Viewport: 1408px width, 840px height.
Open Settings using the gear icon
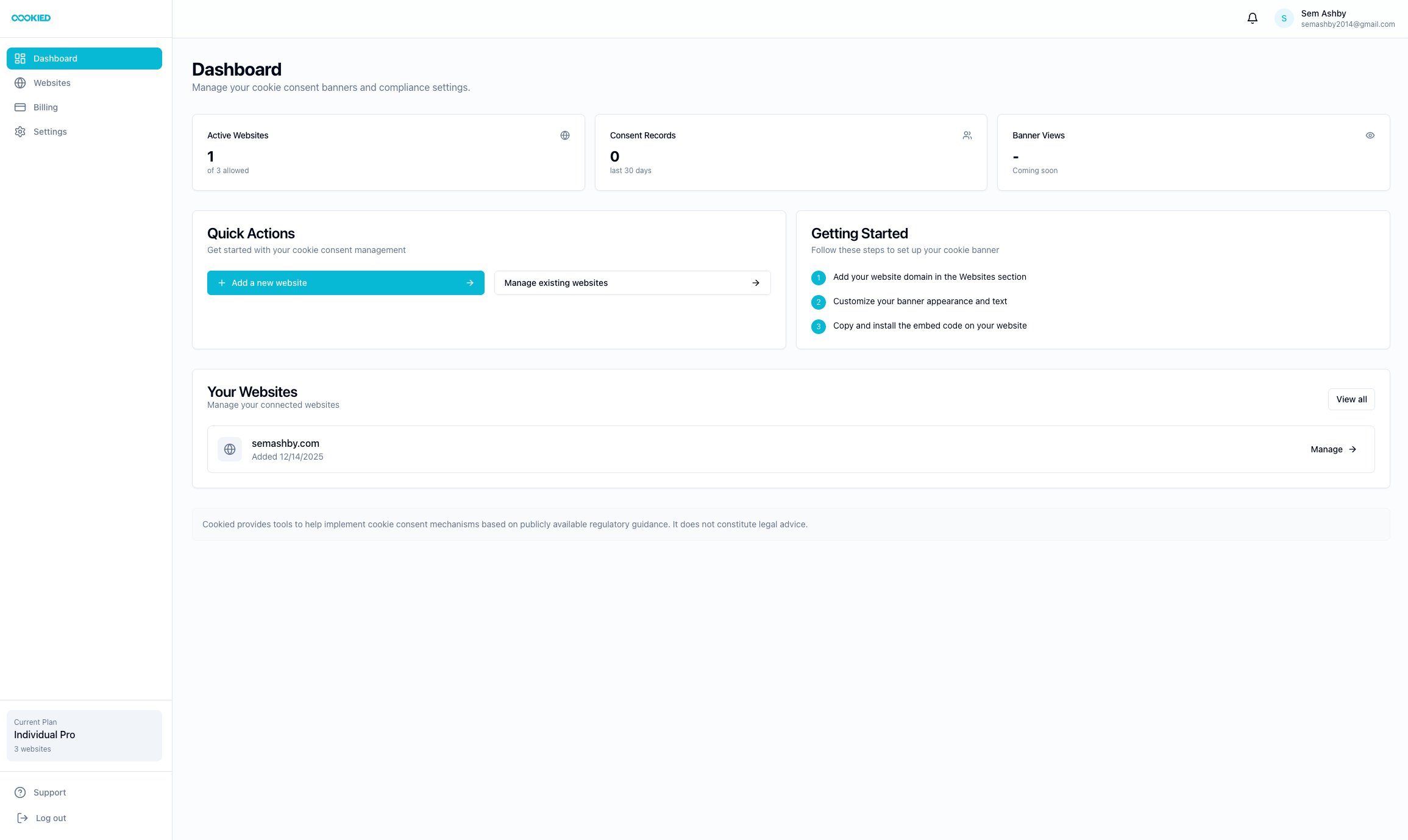20,131
